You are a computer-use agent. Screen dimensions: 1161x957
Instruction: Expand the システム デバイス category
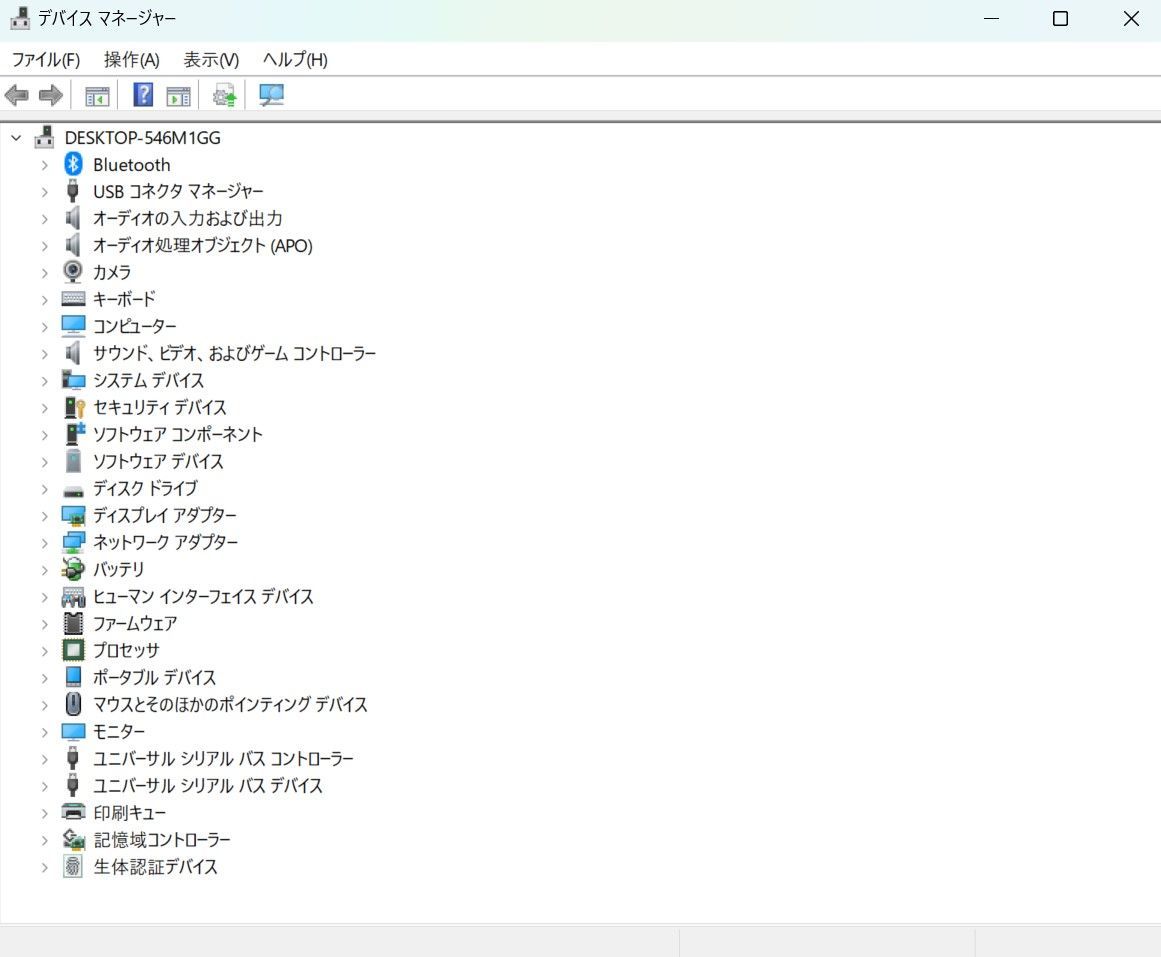pos(44,381)
